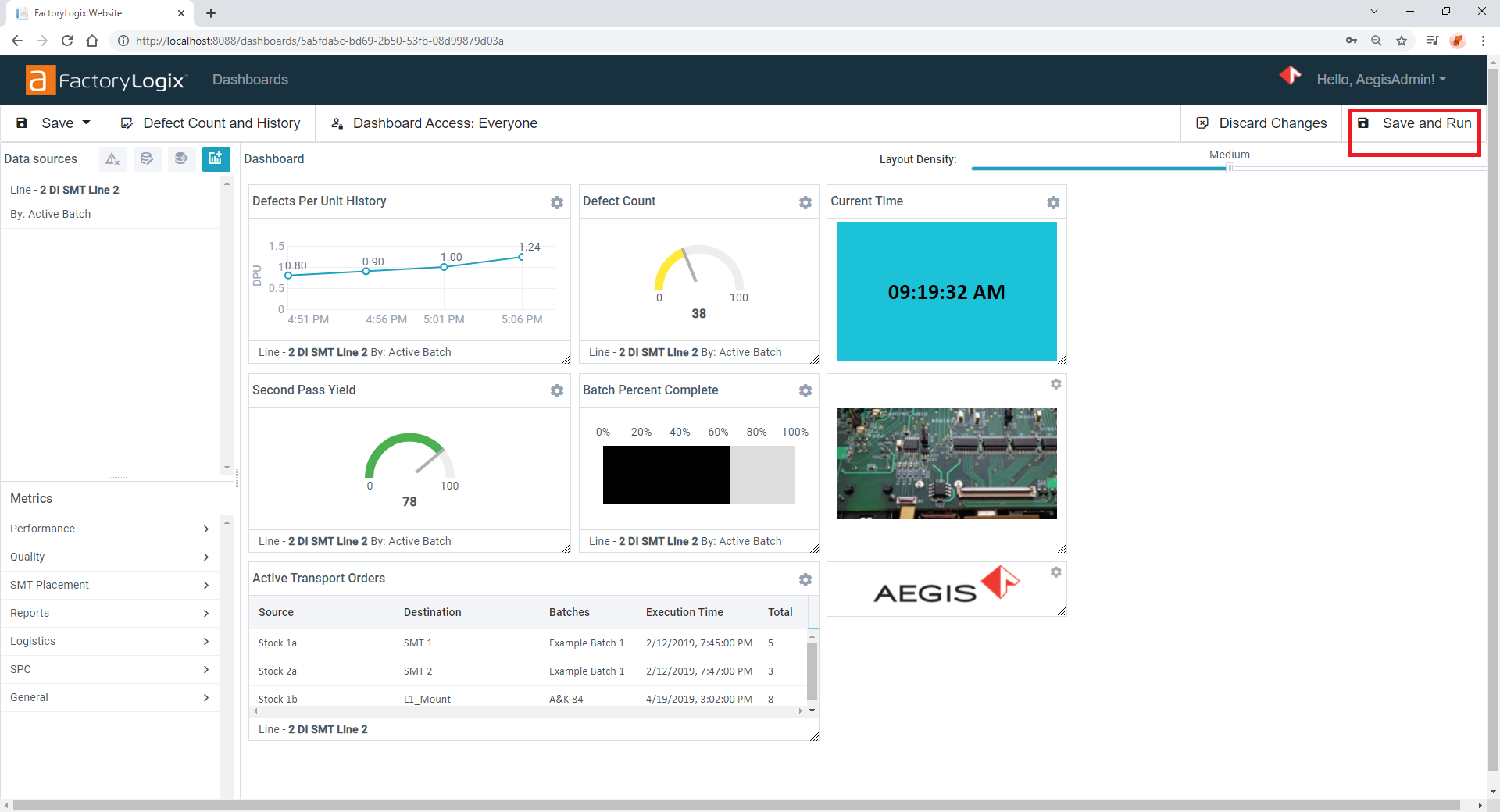Select the add new chart icon
Screen dimensions: 1500x812
216,158
